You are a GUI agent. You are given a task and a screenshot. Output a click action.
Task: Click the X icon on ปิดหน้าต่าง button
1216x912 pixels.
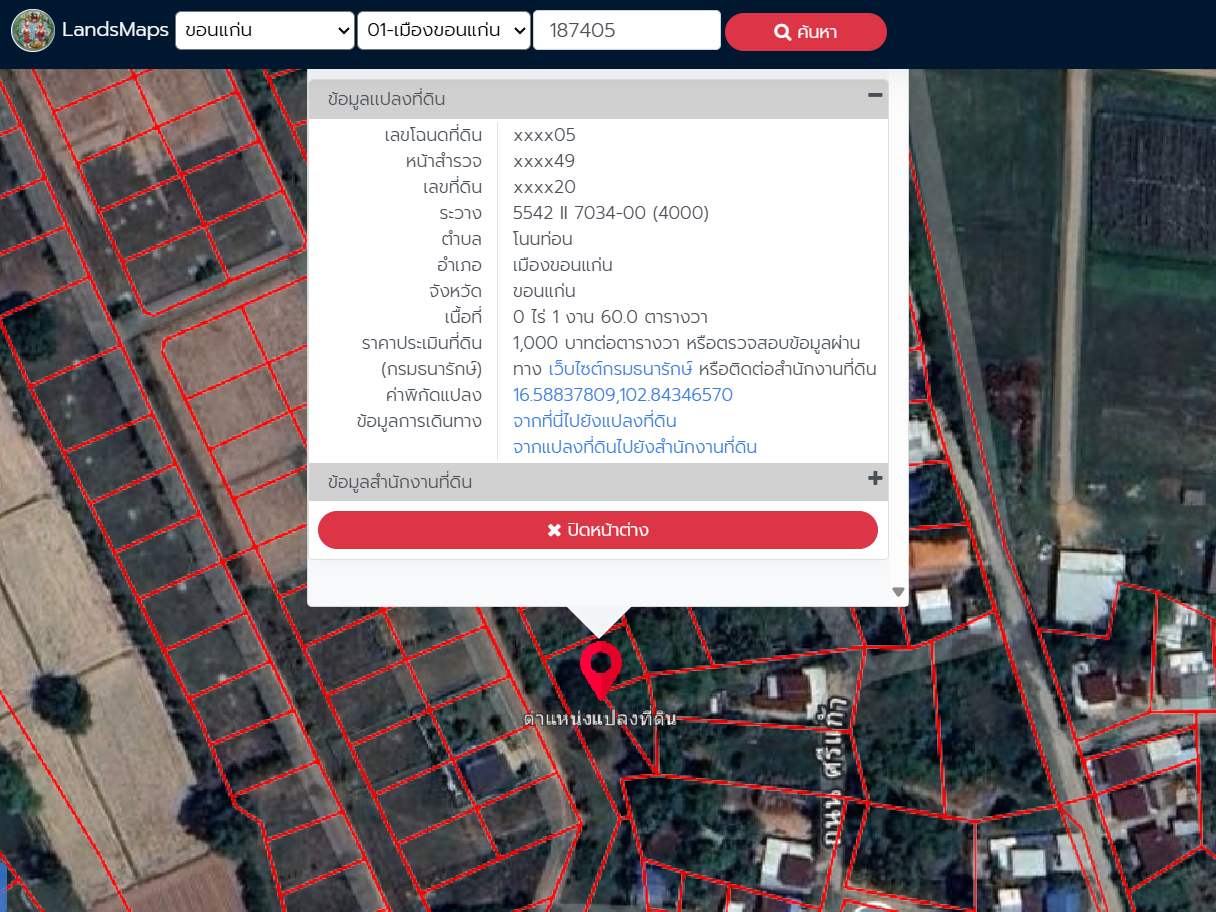[554, 530]
